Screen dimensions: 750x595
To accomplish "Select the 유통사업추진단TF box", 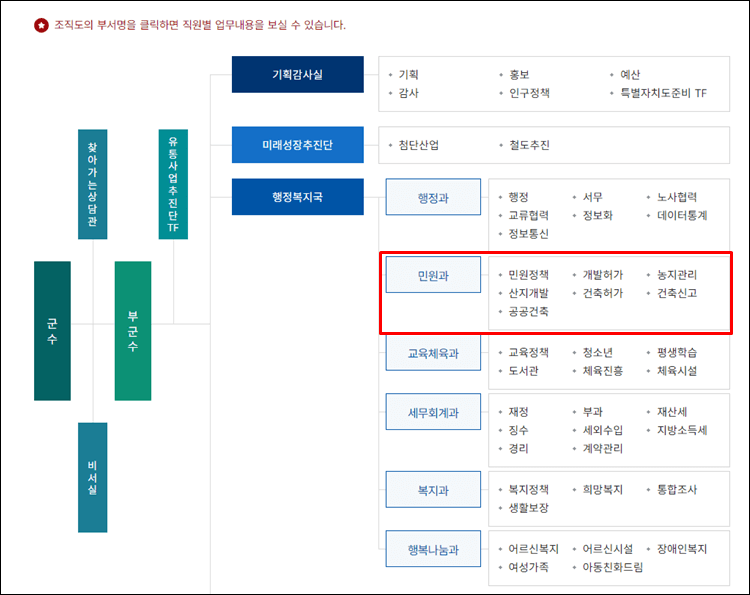I will tap(173, 184).
